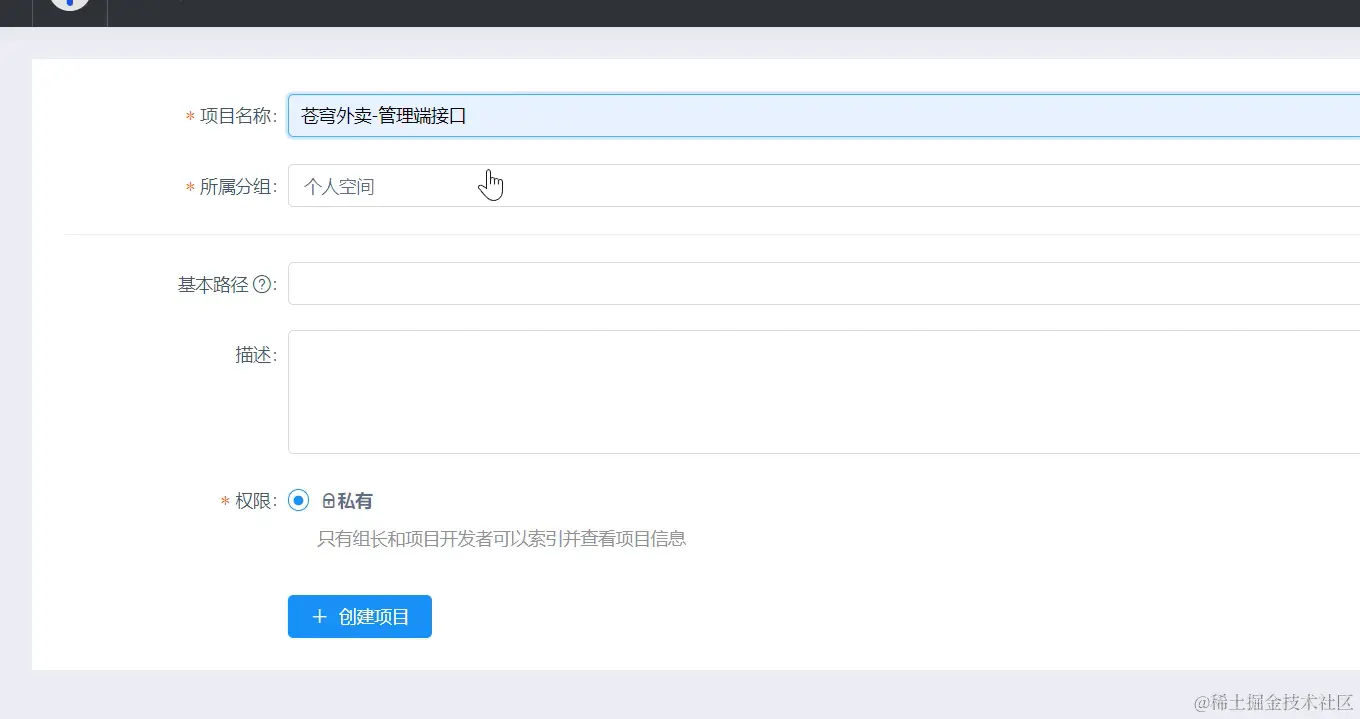Click the text 只有组长和项目开发者可以索引并查看项目信息
Viewport: 1360px width, 719px height.
point(502,539)
